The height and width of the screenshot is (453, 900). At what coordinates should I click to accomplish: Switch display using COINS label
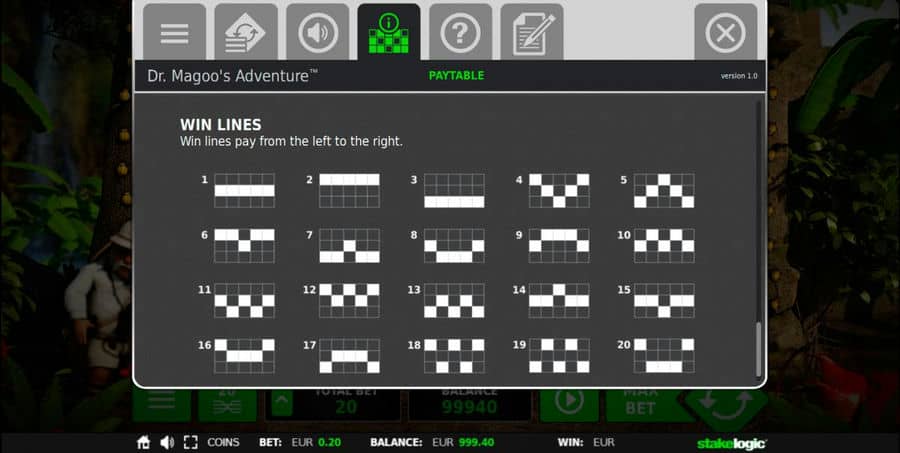223,443
